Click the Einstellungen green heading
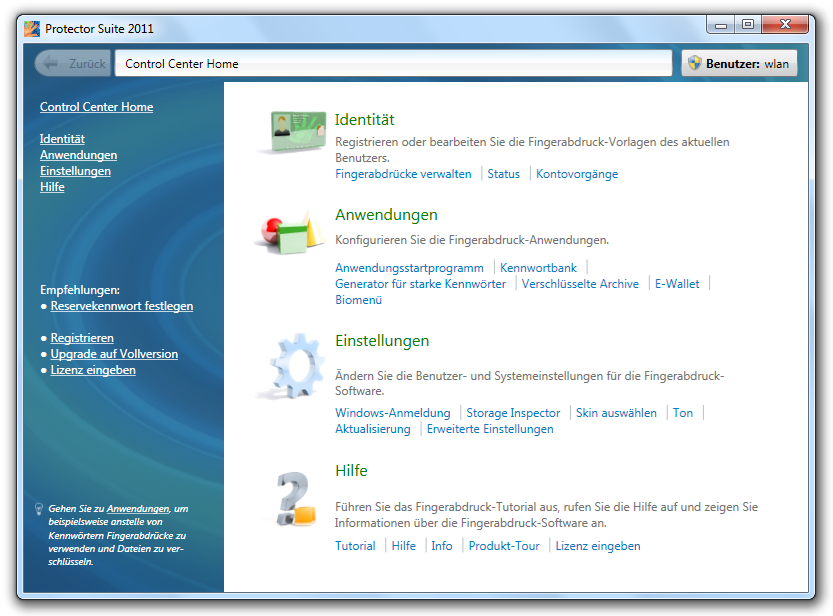 click(382, 341)
